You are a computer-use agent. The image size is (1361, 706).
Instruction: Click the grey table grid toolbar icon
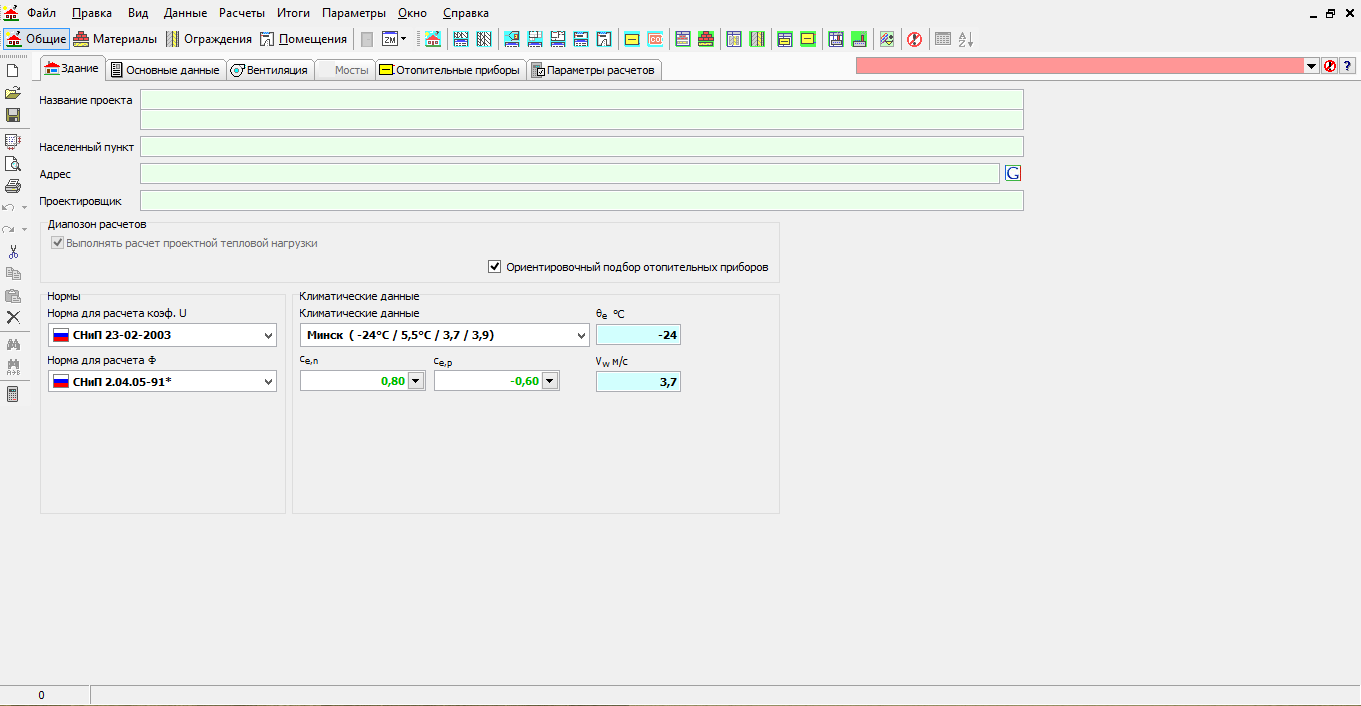[x=942, y=39]
